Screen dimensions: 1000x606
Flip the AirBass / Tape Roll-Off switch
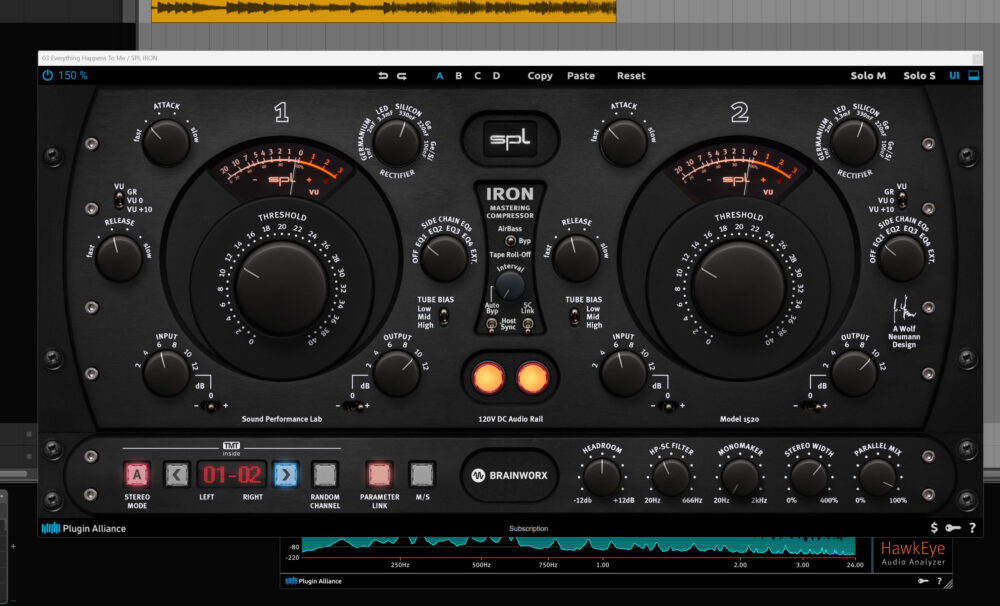click(510, 241)
